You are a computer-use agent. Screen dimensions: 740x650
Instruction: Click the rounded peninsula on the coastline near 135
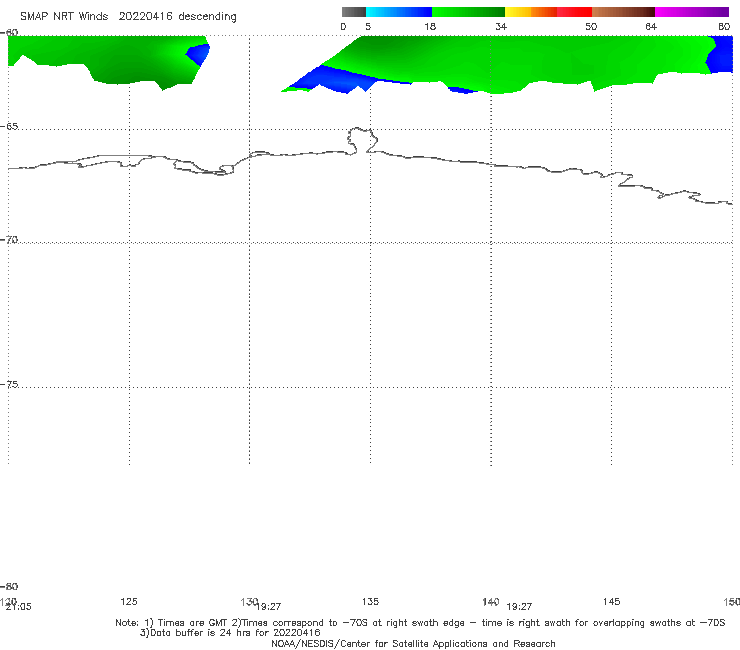click(x=362, y=140)
